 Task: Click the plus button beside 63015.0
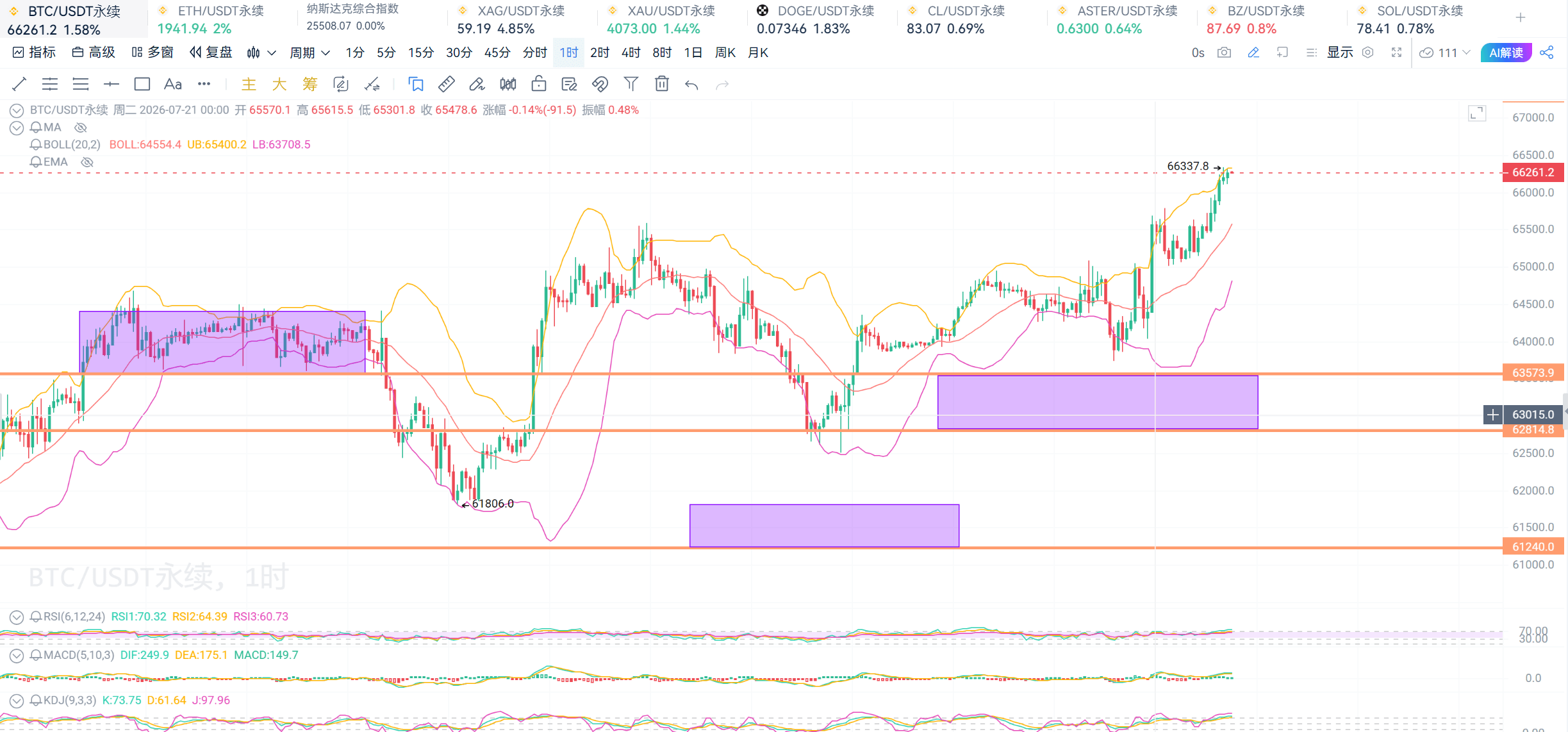pos(1492,415)
